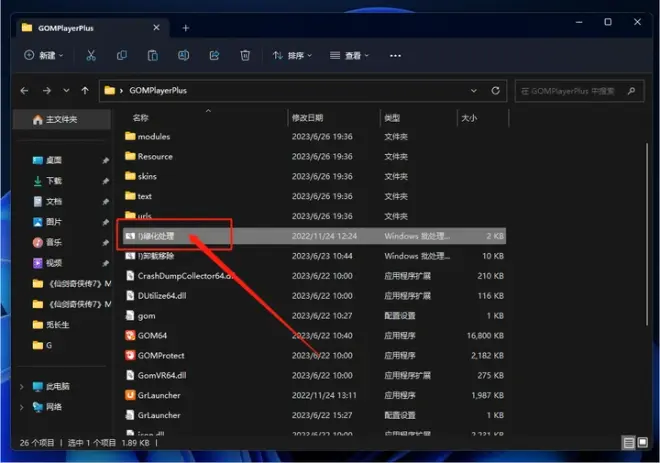Sort by 修改日期 column header
This screenshot has height=463, width=660.
click(307, 118)
